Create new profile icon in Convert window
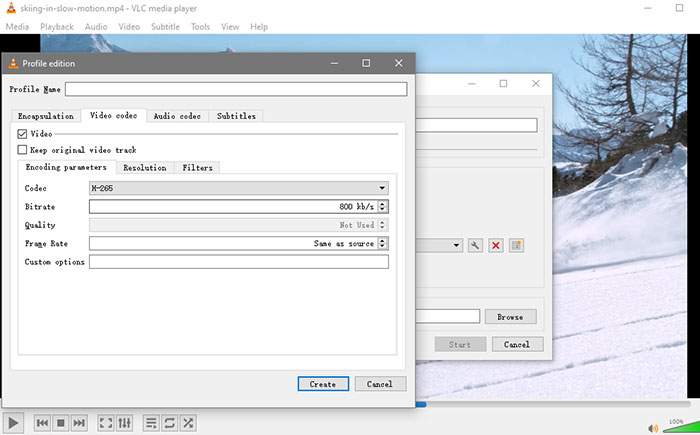 tap(516, 245)
